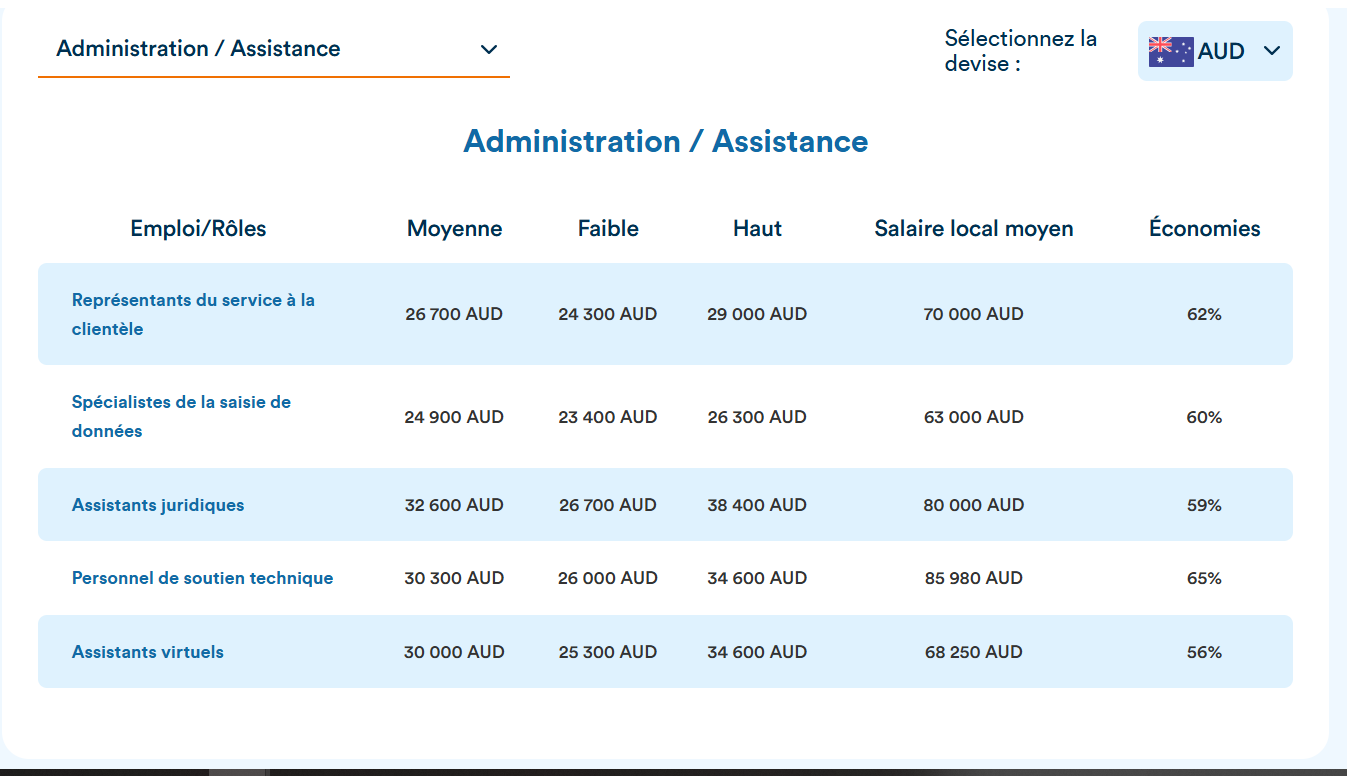The image size is (1347, 776).
Task: Open Personnel de soutien technique link
Action: [x=202, y=578]
